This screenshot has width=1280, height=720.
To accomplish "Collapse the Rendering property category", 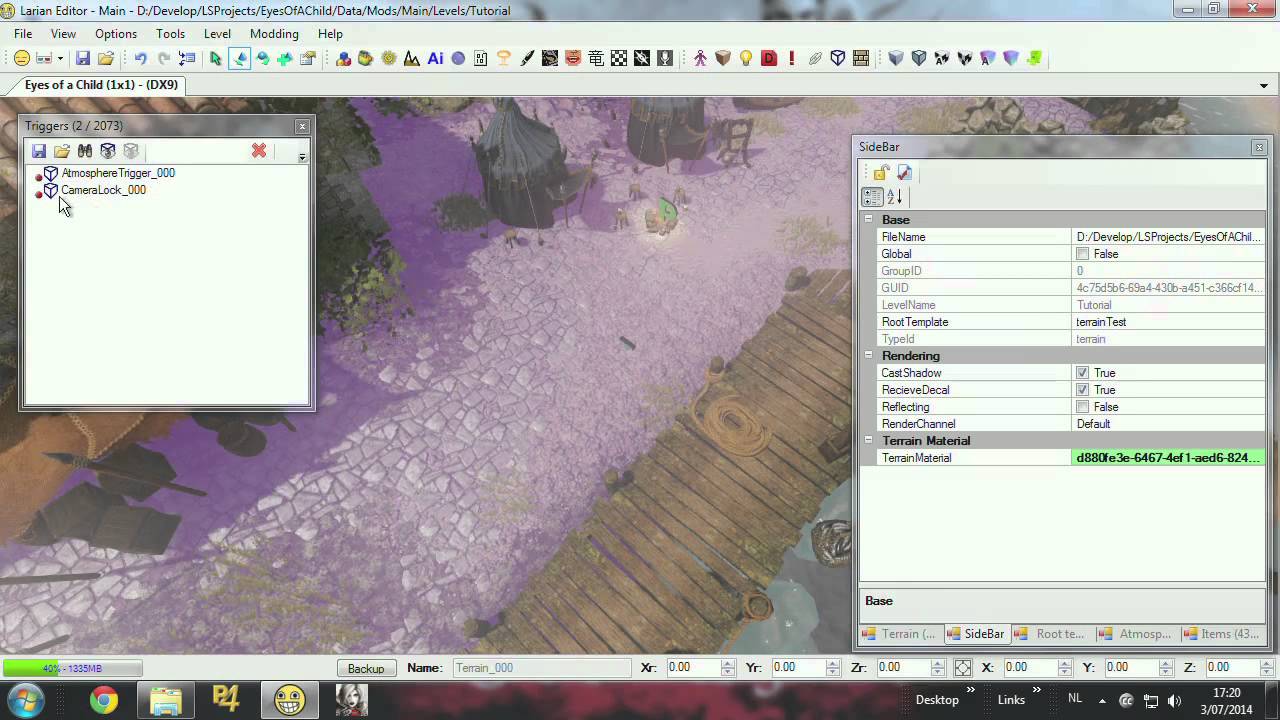I will click(x=868, y=355).
